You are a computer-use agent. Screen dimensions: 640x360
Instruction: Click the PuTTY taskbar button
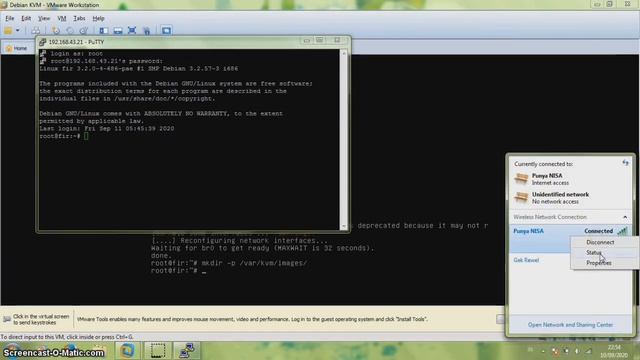click(x=187, y=351)
